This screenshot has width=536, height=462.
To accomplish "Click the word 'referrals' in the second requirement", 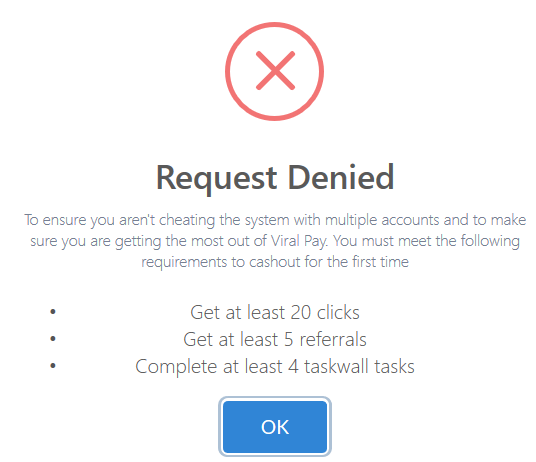I will (333, 339).
